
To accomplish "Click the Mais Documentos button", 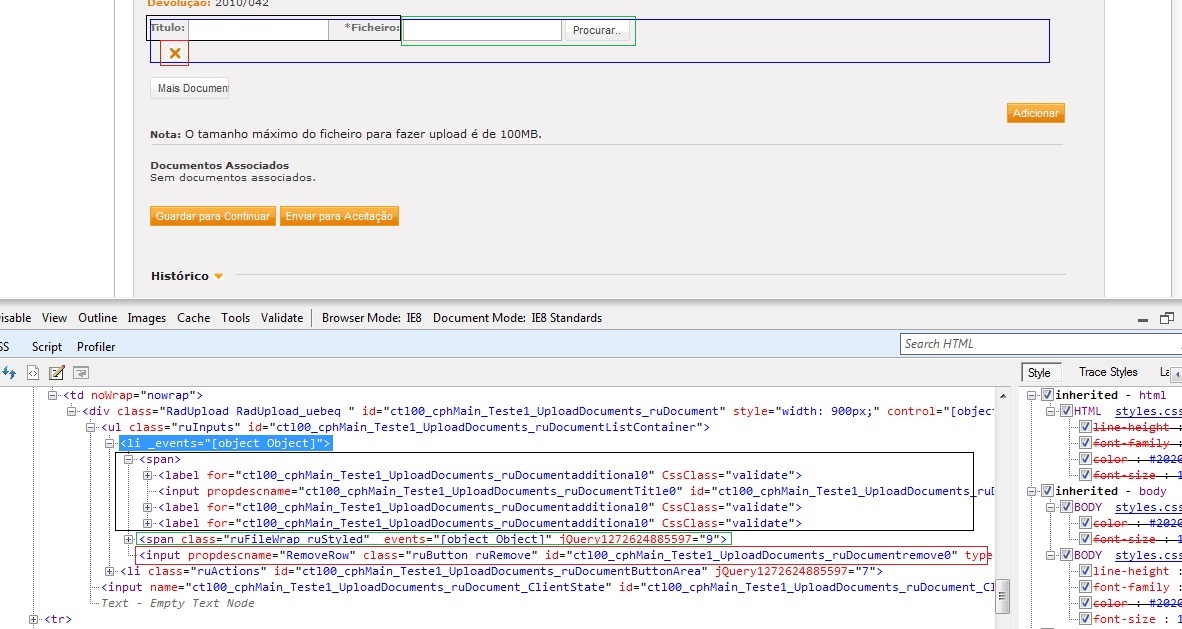I will [x=189, y=88].
